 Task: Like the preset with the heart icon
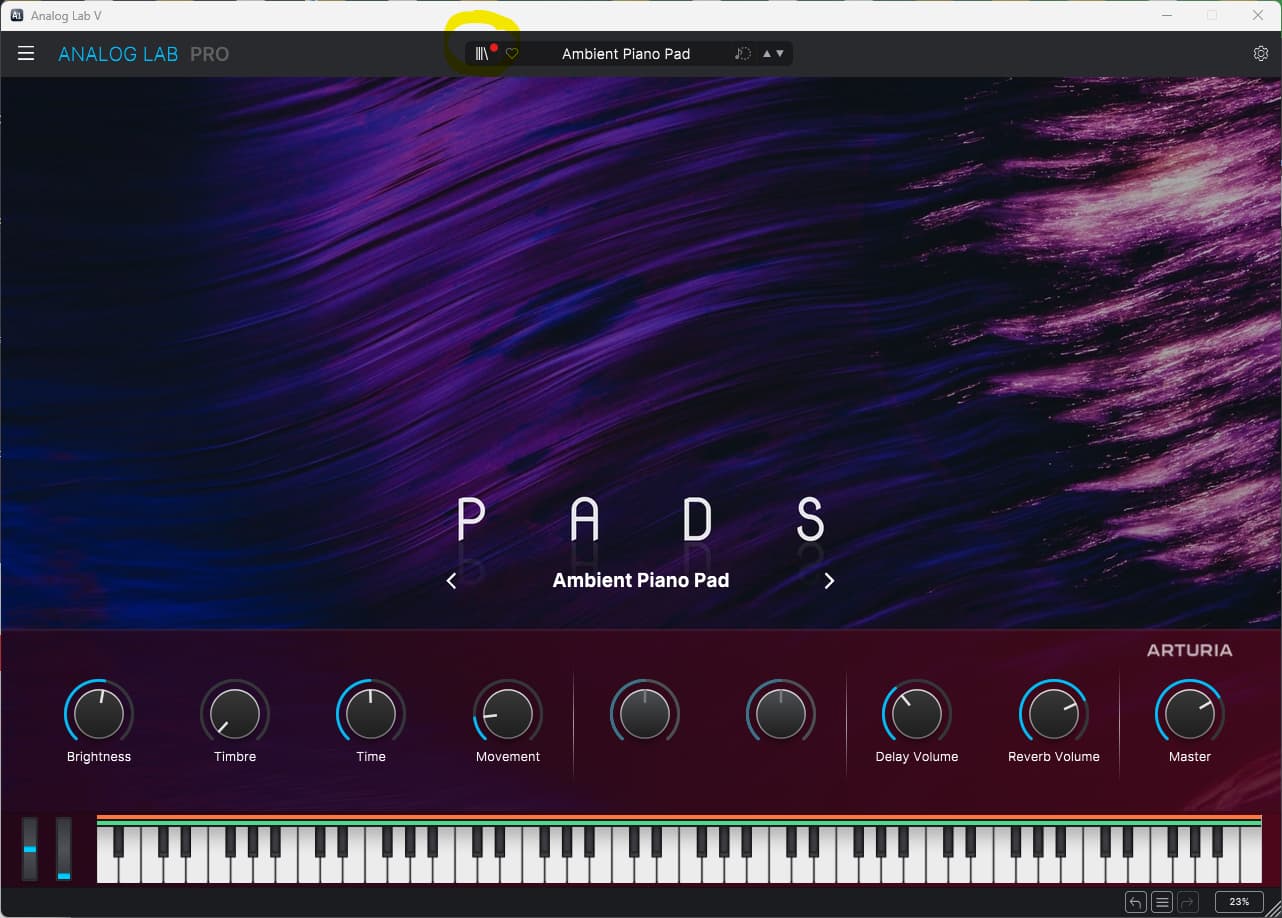[x=512, y=54]
